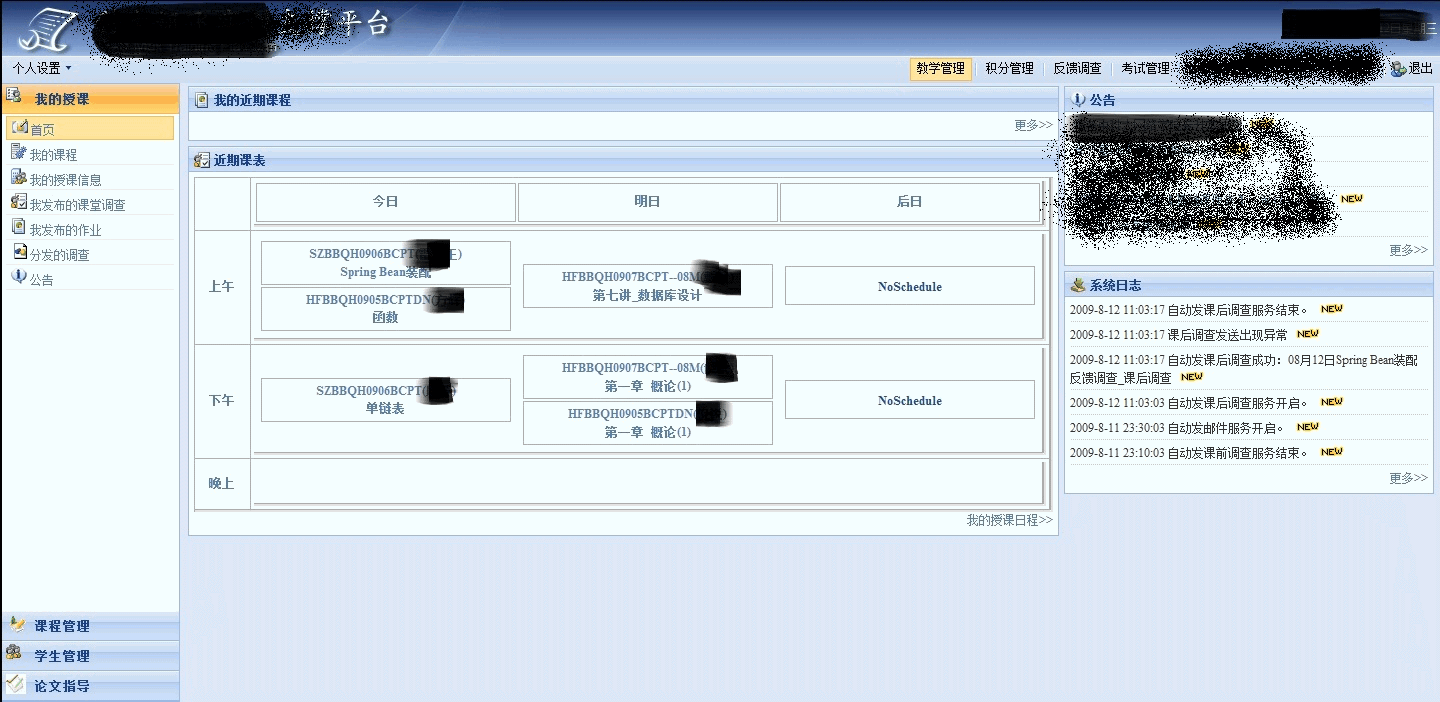Switch to the 反馈调查 tab
1440x702 pixels.
(x=1077, y=69)
